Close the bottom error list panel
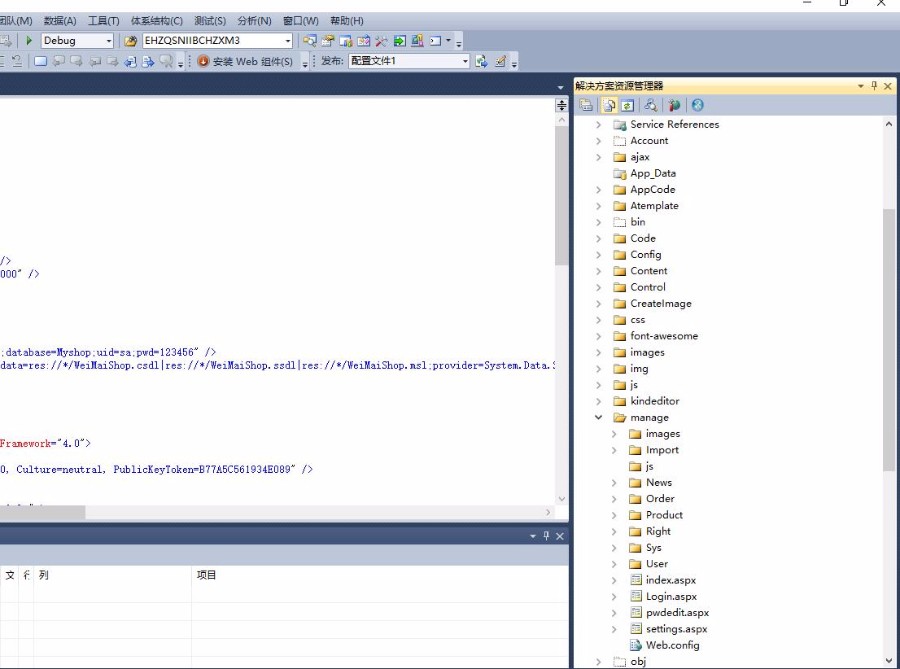The image size is (900, 669). click(x=560, y=536)
